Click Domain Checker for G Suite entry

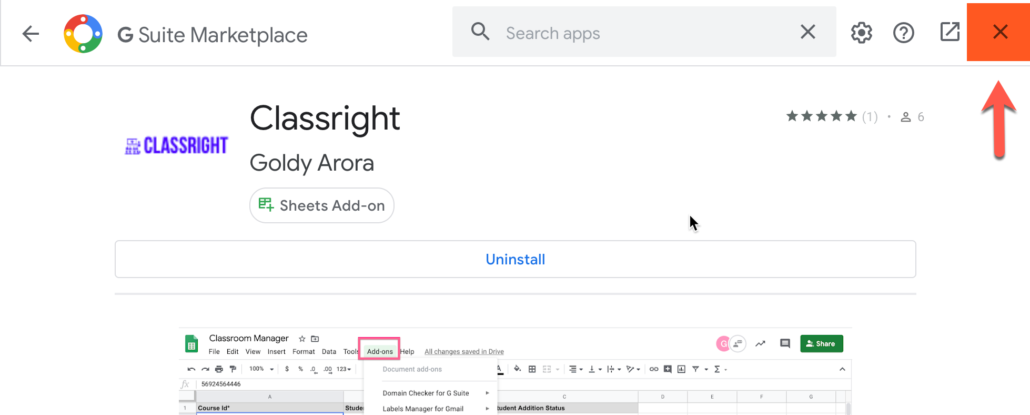click(x=426, y=393)
